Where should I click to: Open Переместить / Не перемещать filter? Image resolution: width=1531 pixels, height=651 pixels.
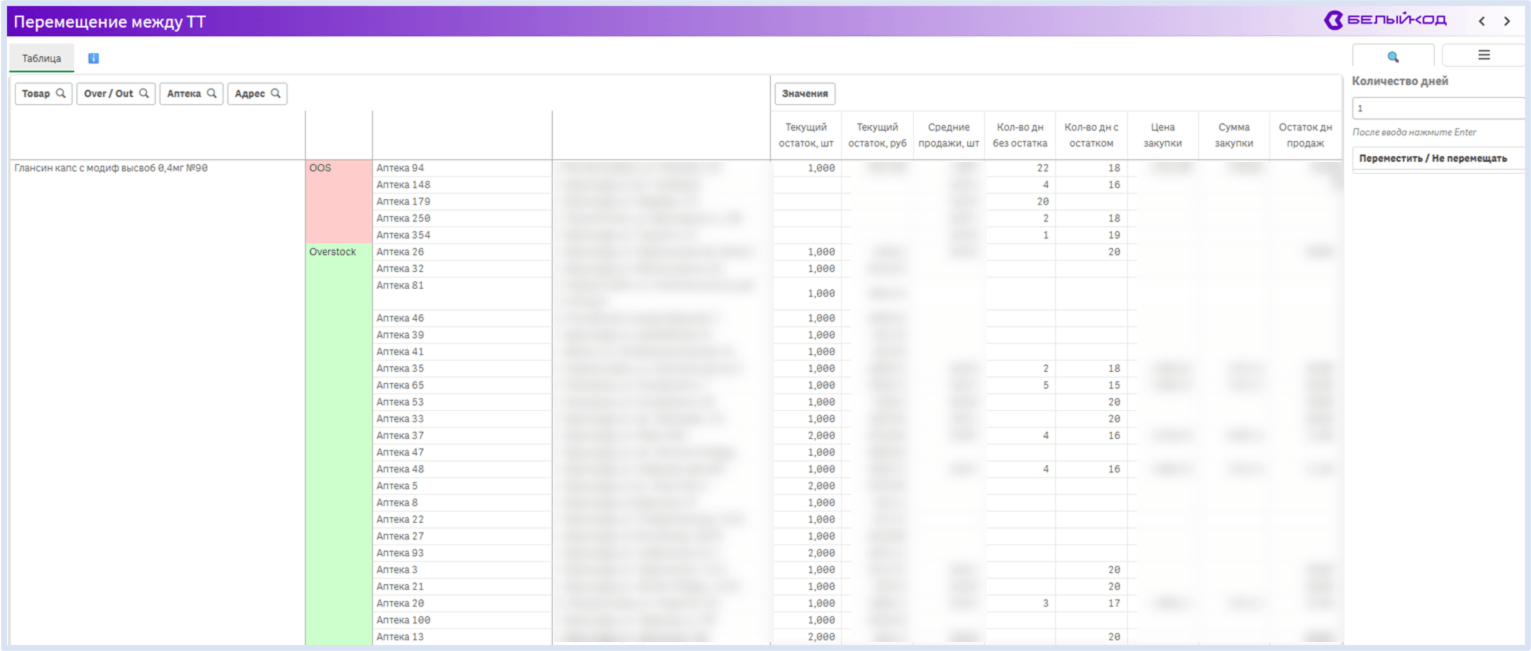(1438, 158)
